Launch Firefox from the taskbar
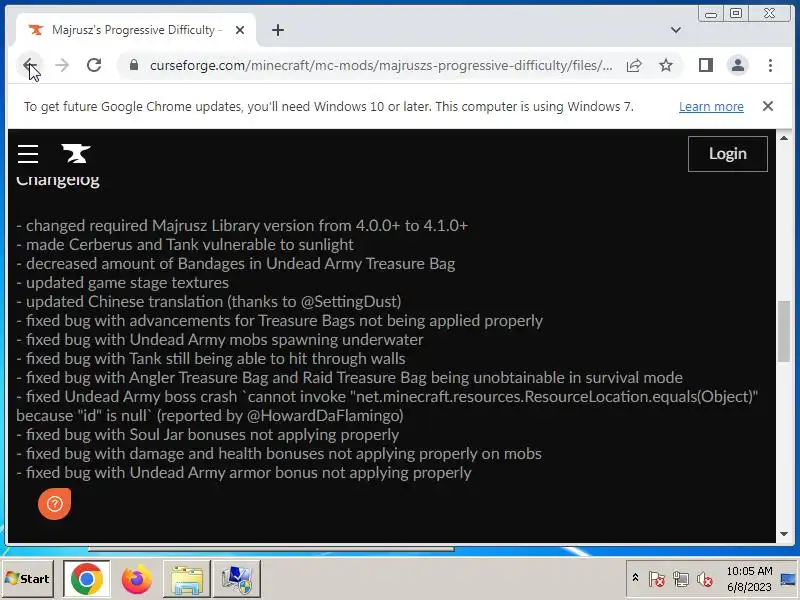Viewport: 800px width, 600px height. pos(136,579)
